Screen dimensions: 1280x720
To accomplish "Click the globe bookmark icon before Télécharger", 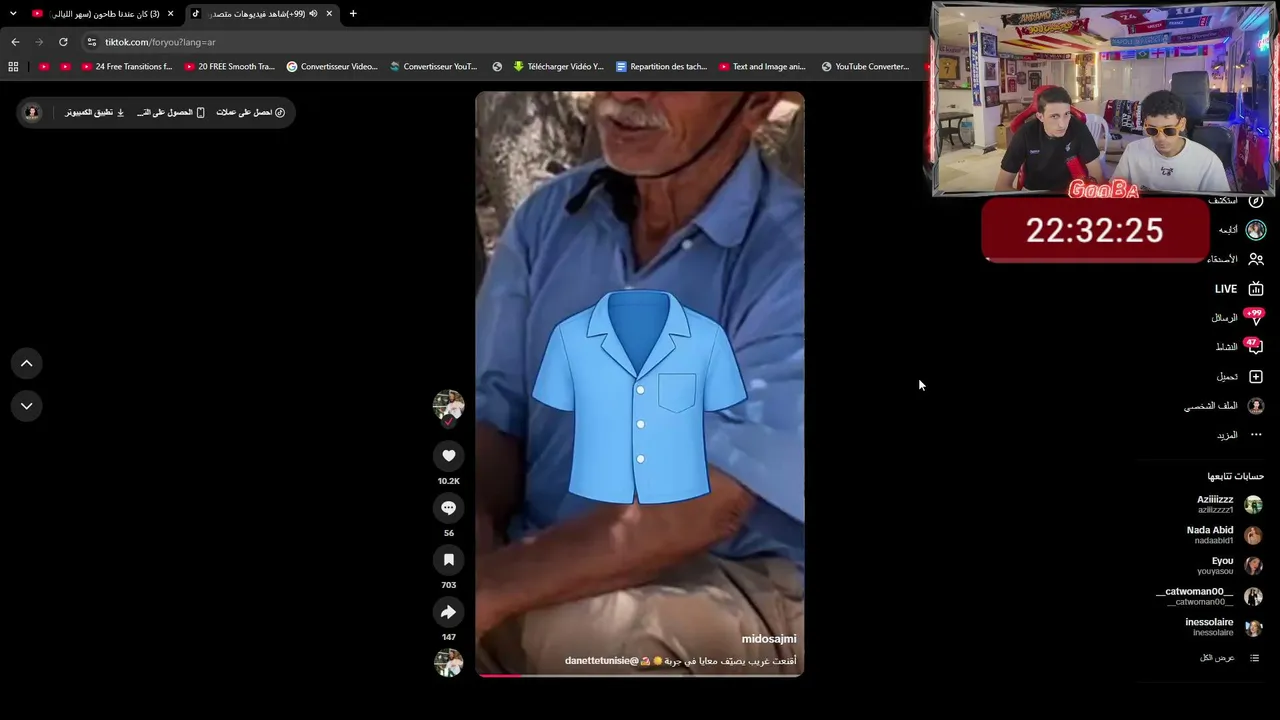I will click(497, 67).
